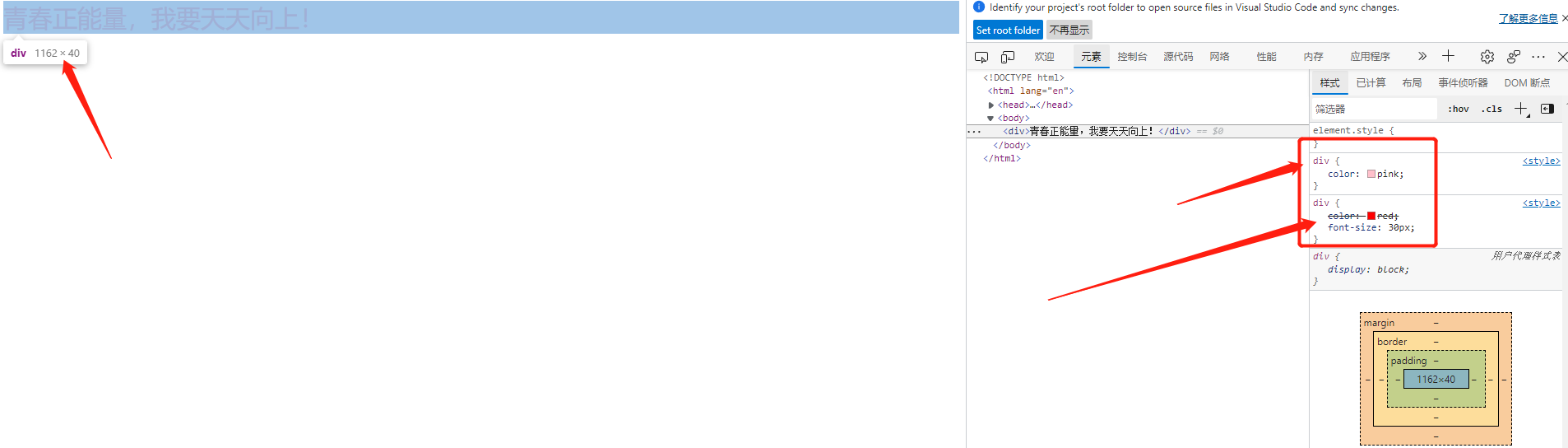Viewport: 1568px width, 448px height.
Task: Click the border label in box model
Action: tap(1392, 342)
